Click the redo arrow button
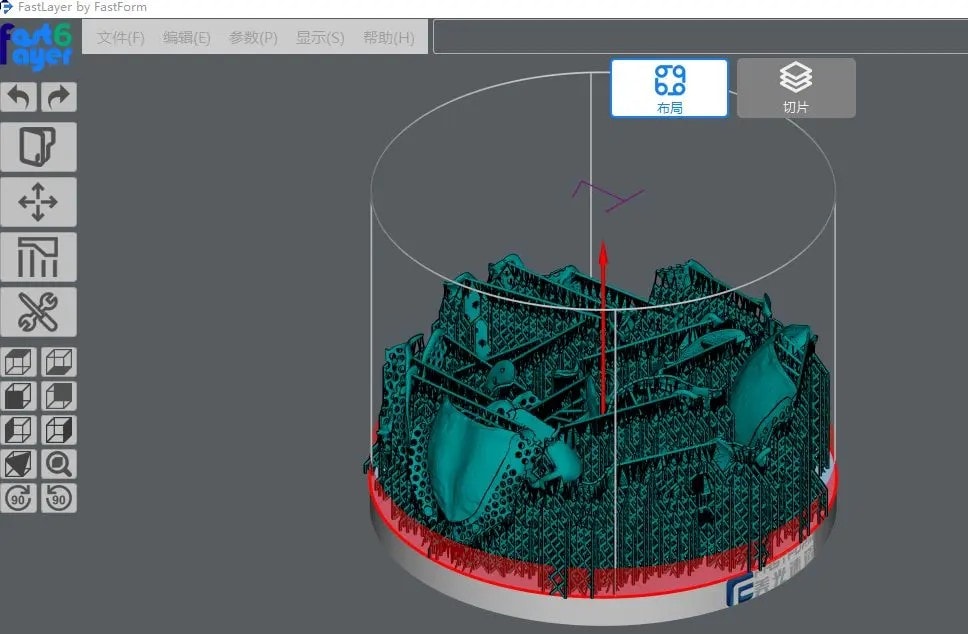Image resolution: width=968 pixels, height=634 pixels. [x=59, y=97]
